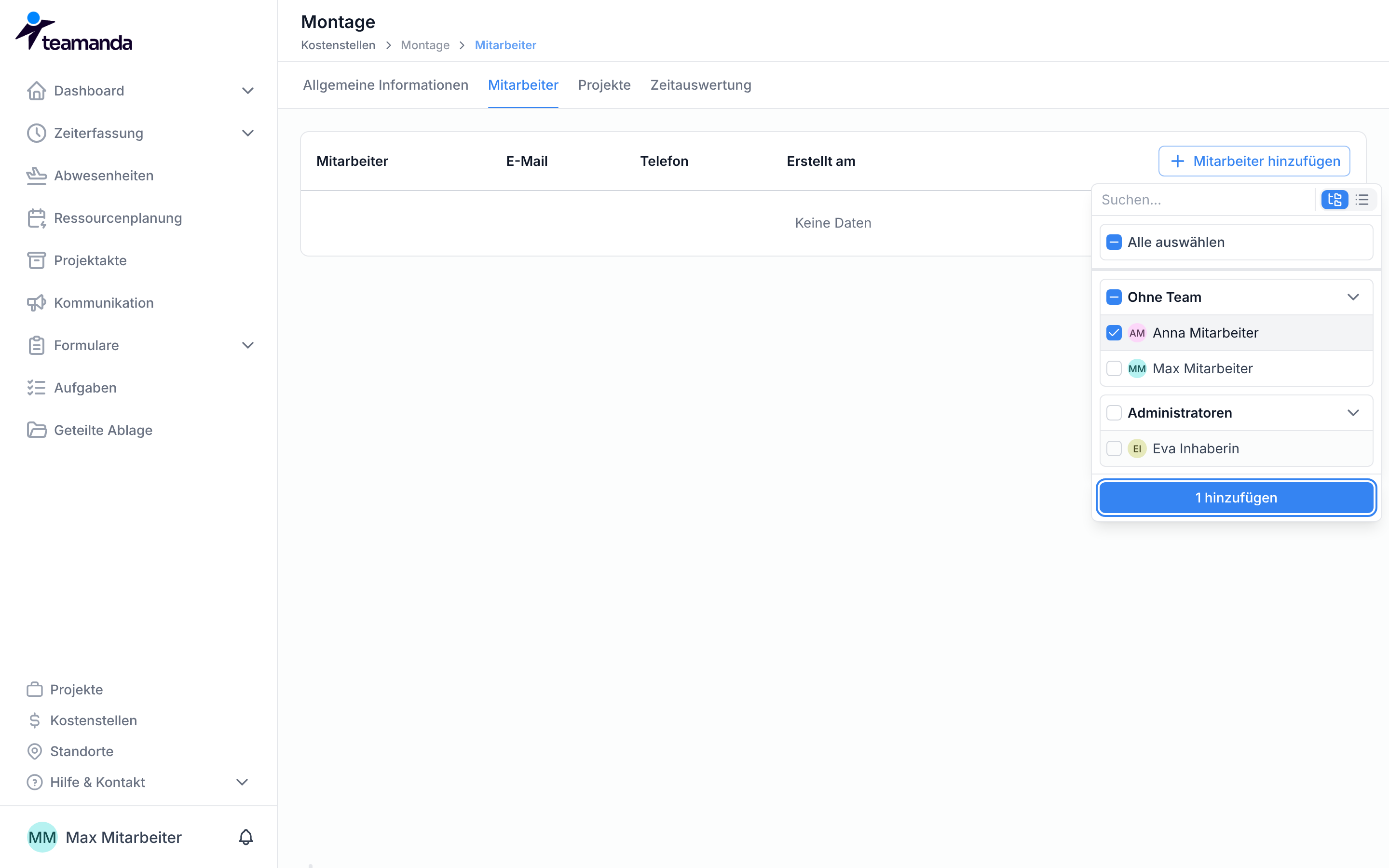The height and width of the screenshot is (868, 1389).
Task: Expand the Dashboard submenu chevron
Action: pos(247,91)
